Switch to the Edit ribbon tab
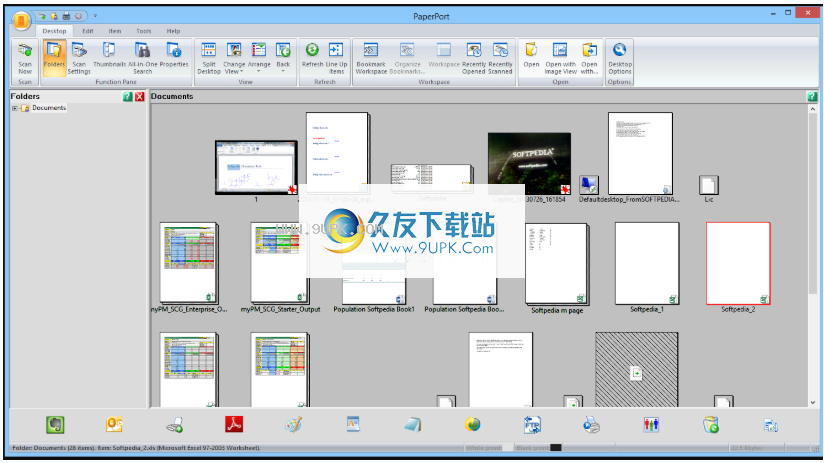This screenshot has width=824, height=463. (88, 31)
